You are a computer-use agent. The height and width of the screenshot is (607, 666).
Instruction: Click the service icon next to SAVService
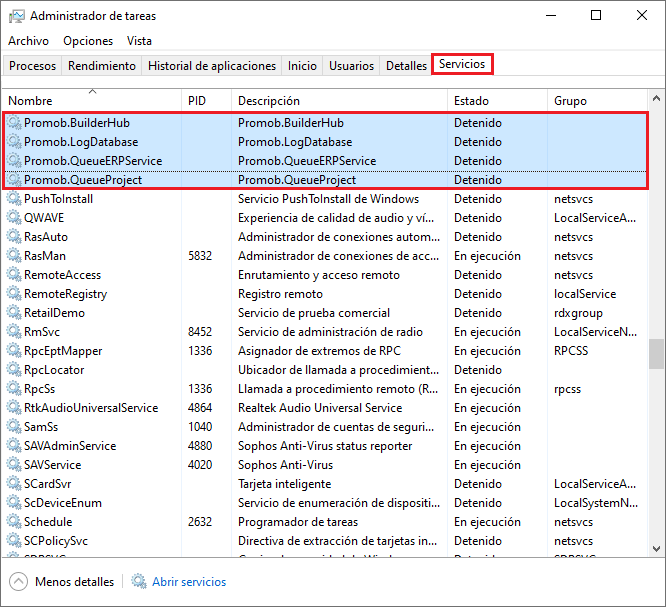coord(14,465)
